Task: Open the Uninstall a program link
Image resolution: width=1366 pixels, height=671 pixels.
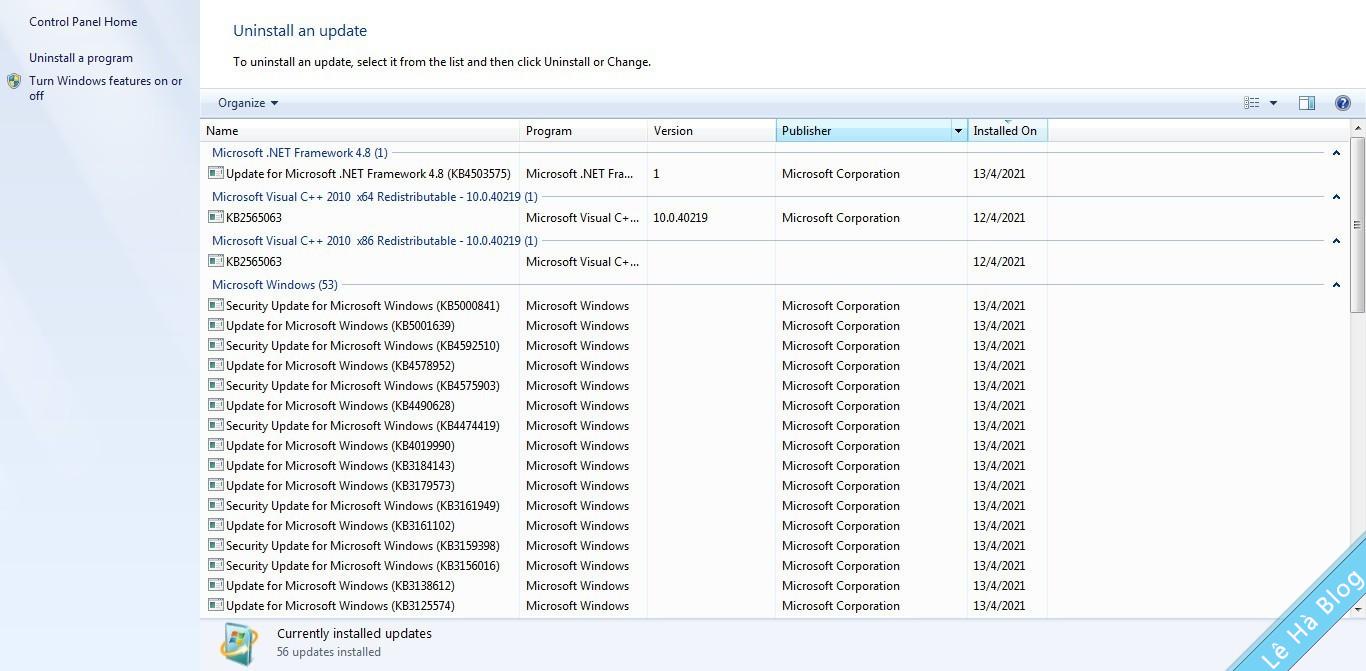Action: pos(81,58)
